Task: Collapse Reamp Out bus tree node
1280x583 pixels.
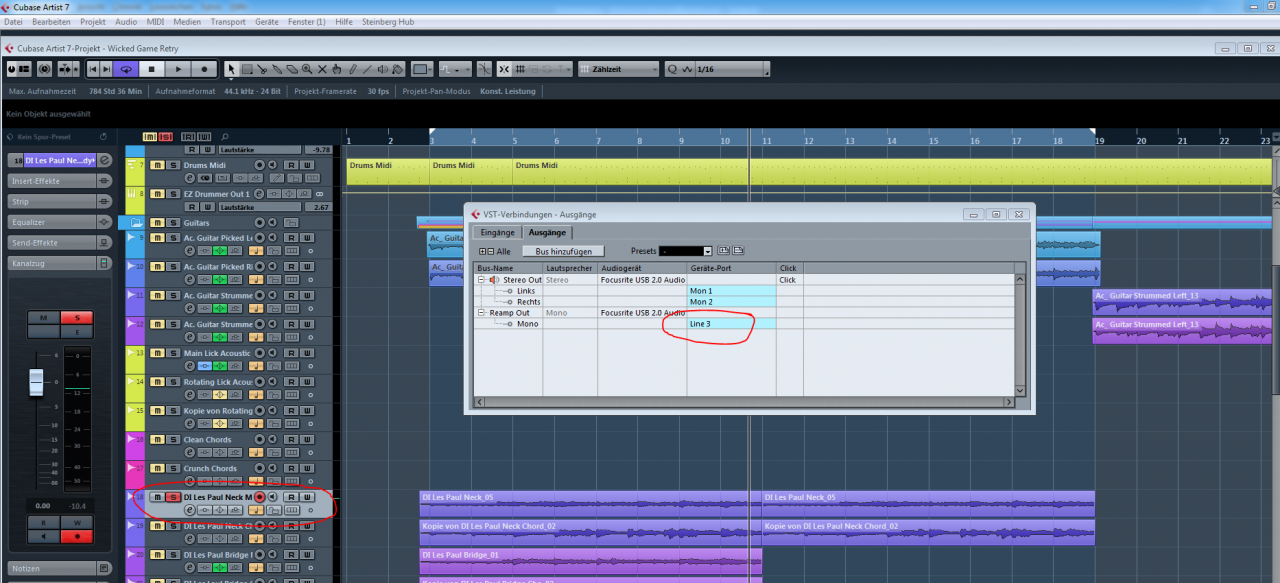Action: pyautogui.click(x=481, y=313)
